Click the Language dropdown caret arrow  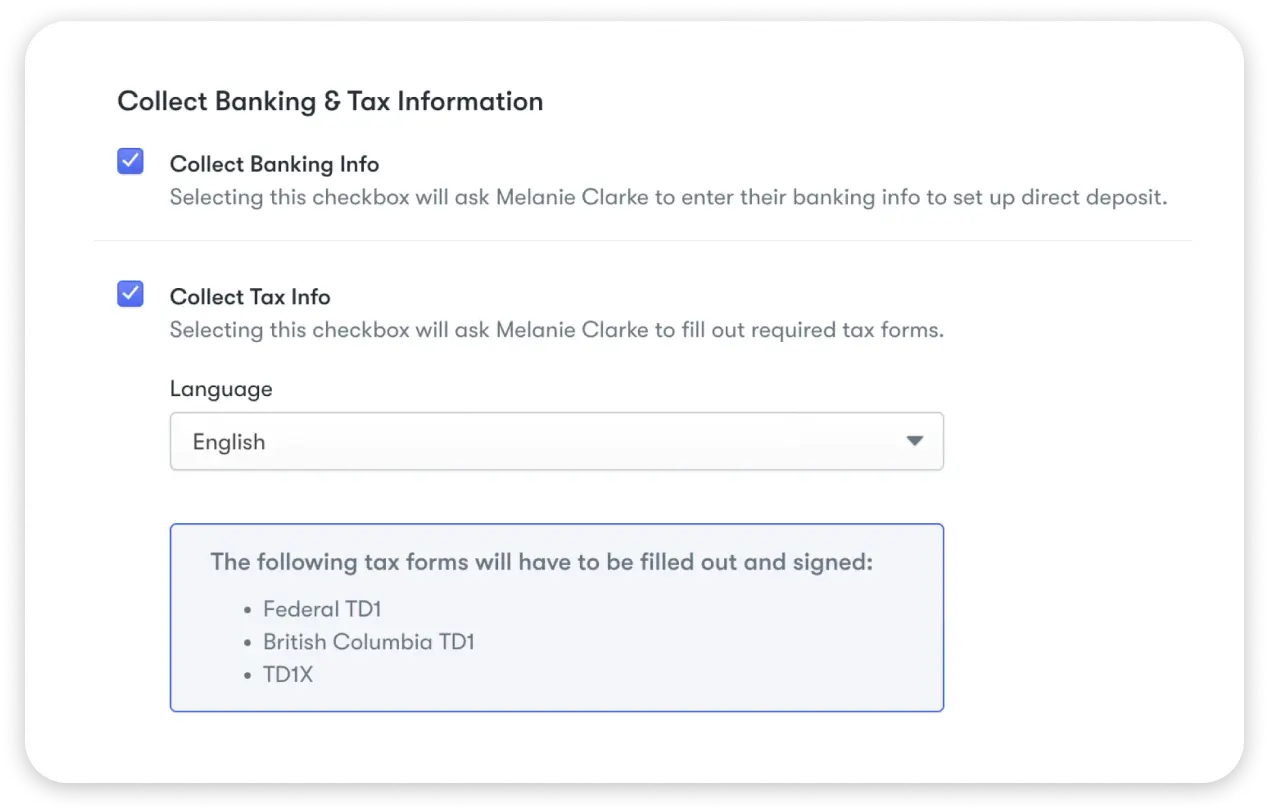tap(914, 441)
